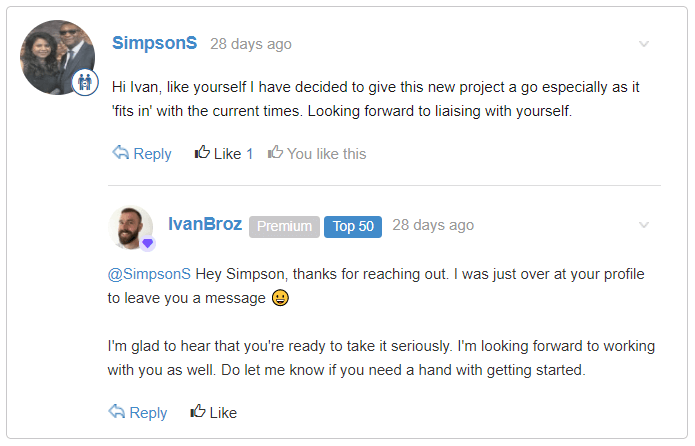Click IvanBroz profile picture
Image resolution: width=695 pixels, height=446 pixels.
(130, 227)
